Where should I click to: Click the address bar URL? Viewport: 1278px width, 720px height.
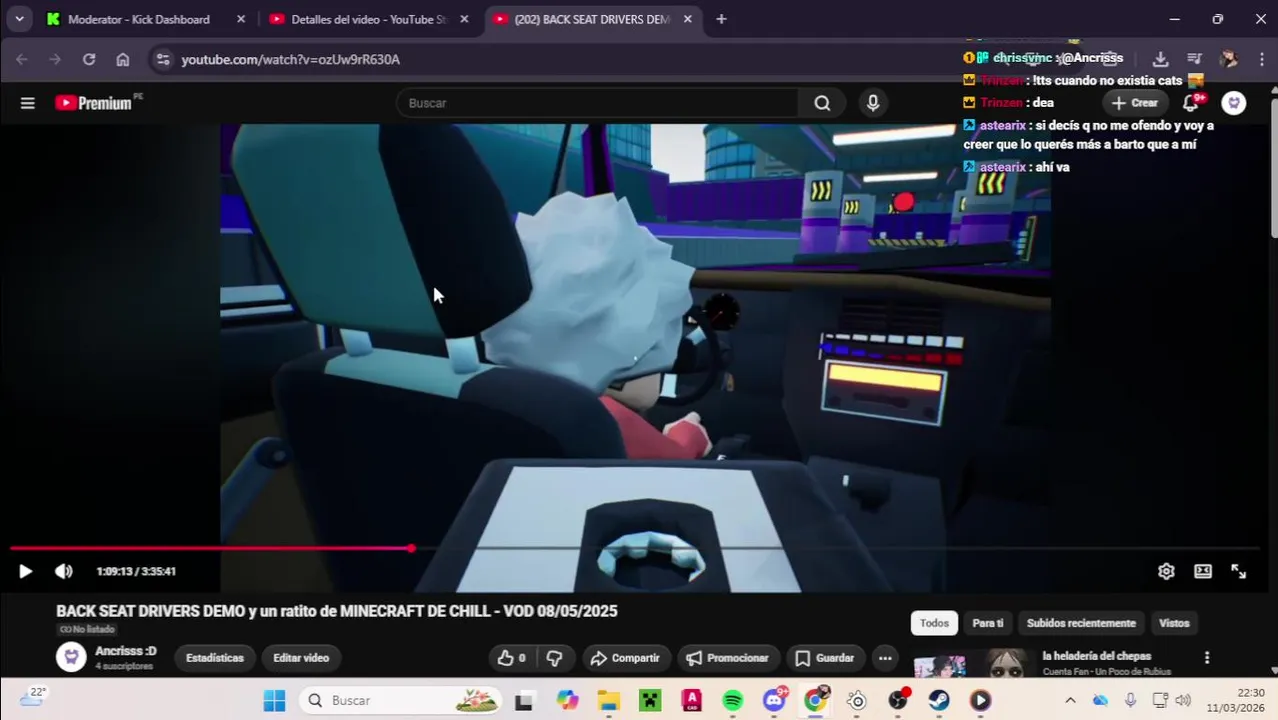(291, 59)
